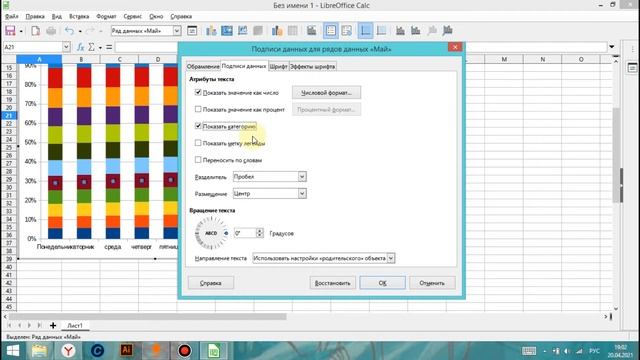This screenshot has width=640, height=360.
Task: Click the Восстановить button
Action: (332, 283)
